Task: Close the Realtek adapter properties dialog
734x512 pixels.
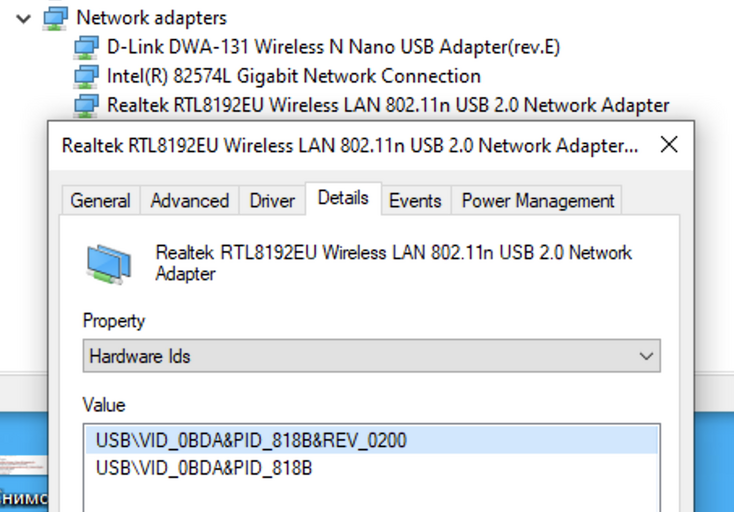Action: pos(669,145)
